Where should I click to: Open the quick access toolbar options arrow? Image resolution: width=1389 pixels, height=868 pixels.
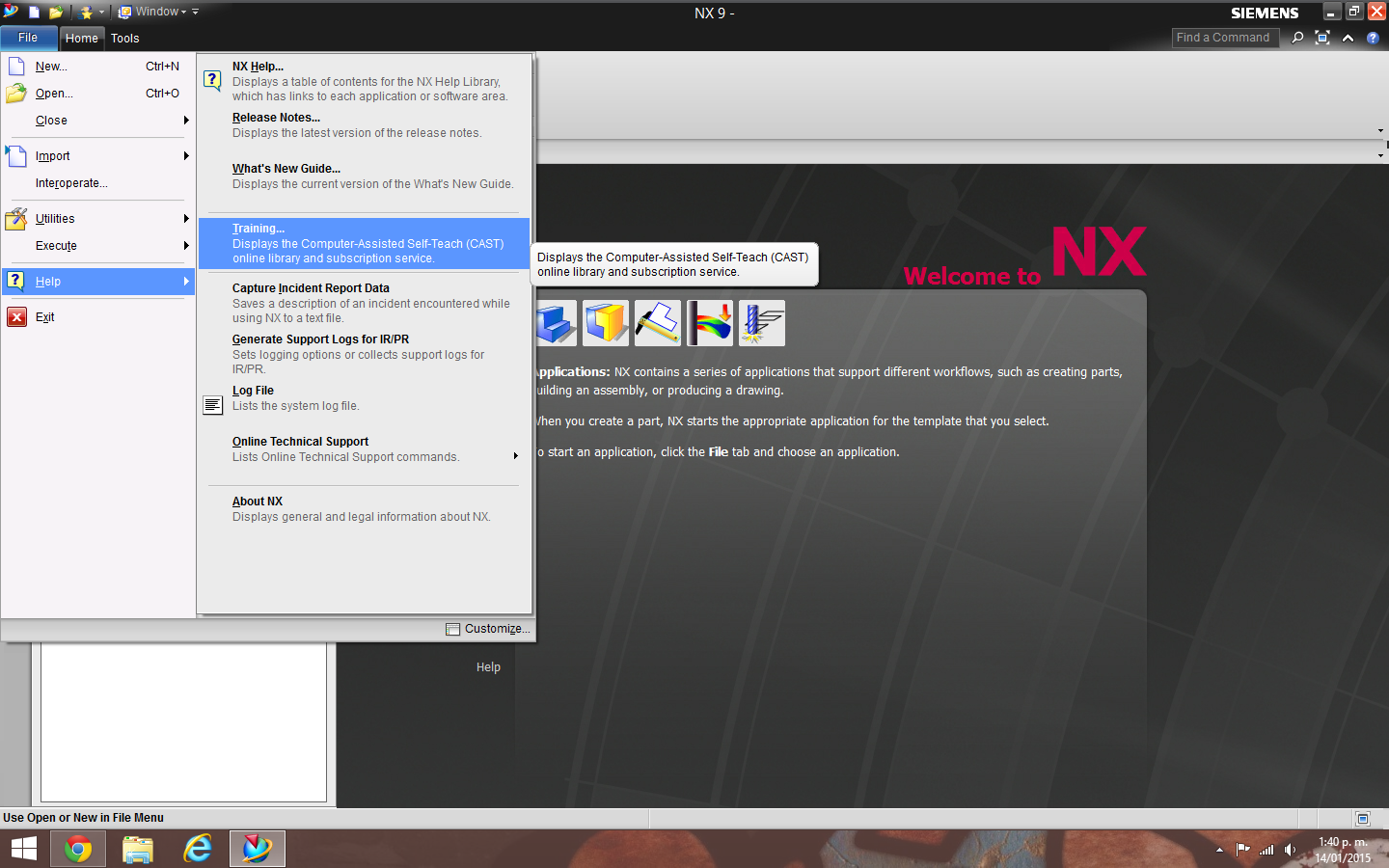[x=195, y=12]
